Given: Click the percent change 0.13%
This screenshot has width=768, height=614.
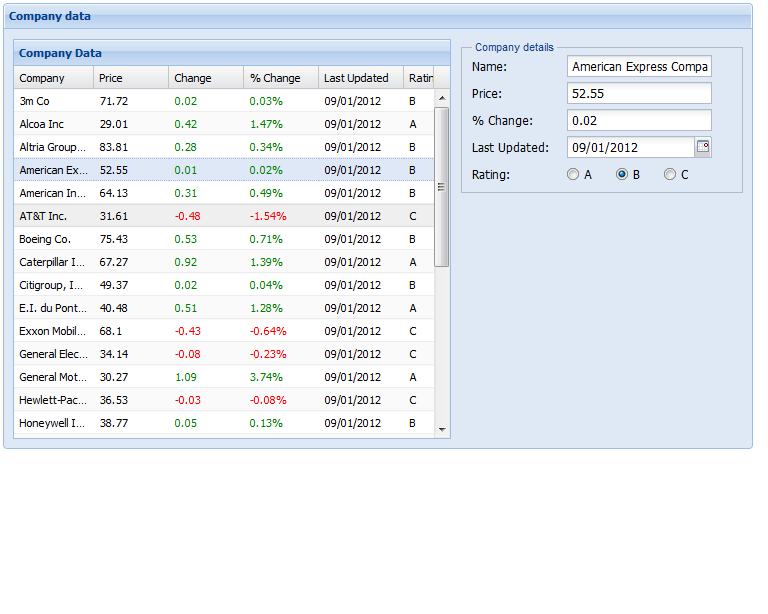Looking at the screenshot, I should click(x=266, y=423).
